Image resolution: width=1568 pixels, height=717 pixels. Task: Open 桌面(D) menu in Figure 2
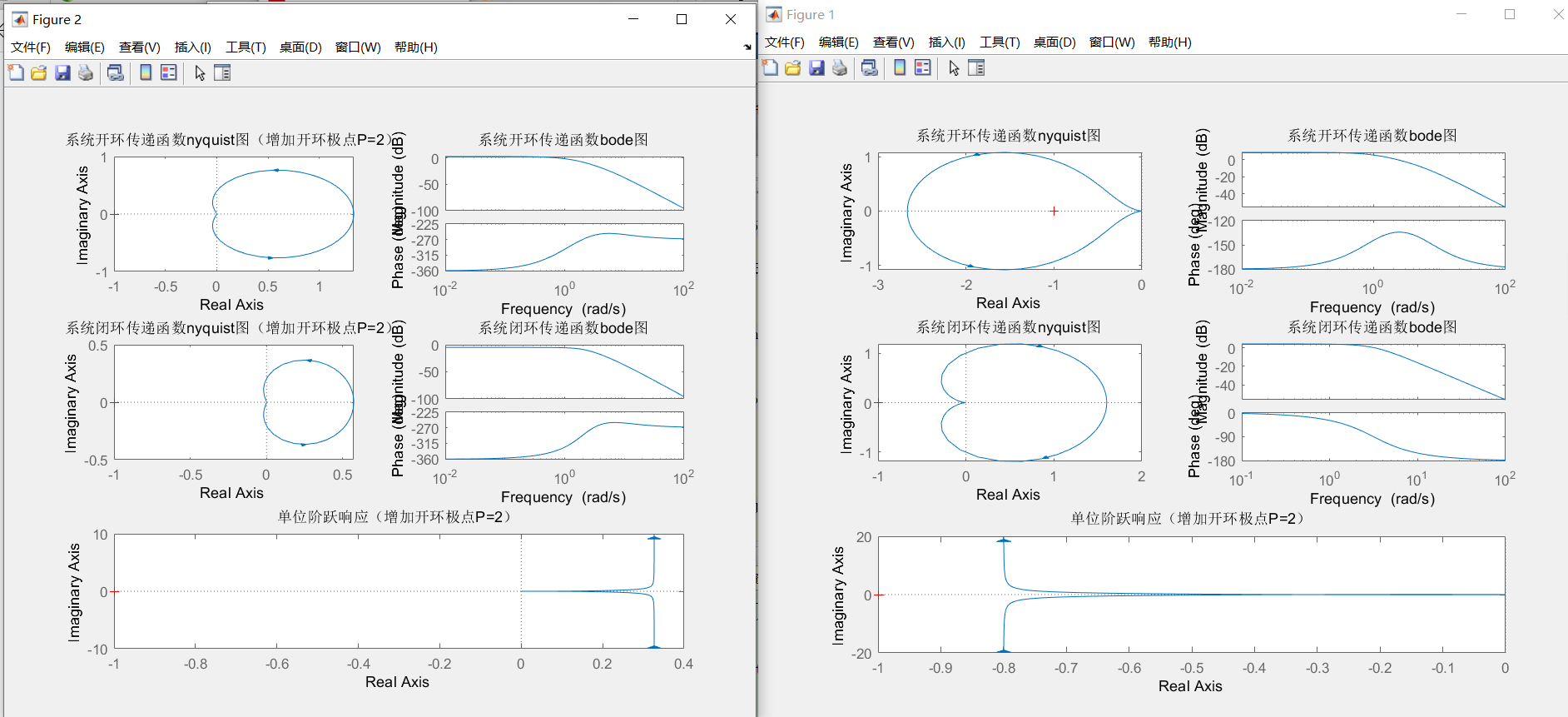click(300, 47)
